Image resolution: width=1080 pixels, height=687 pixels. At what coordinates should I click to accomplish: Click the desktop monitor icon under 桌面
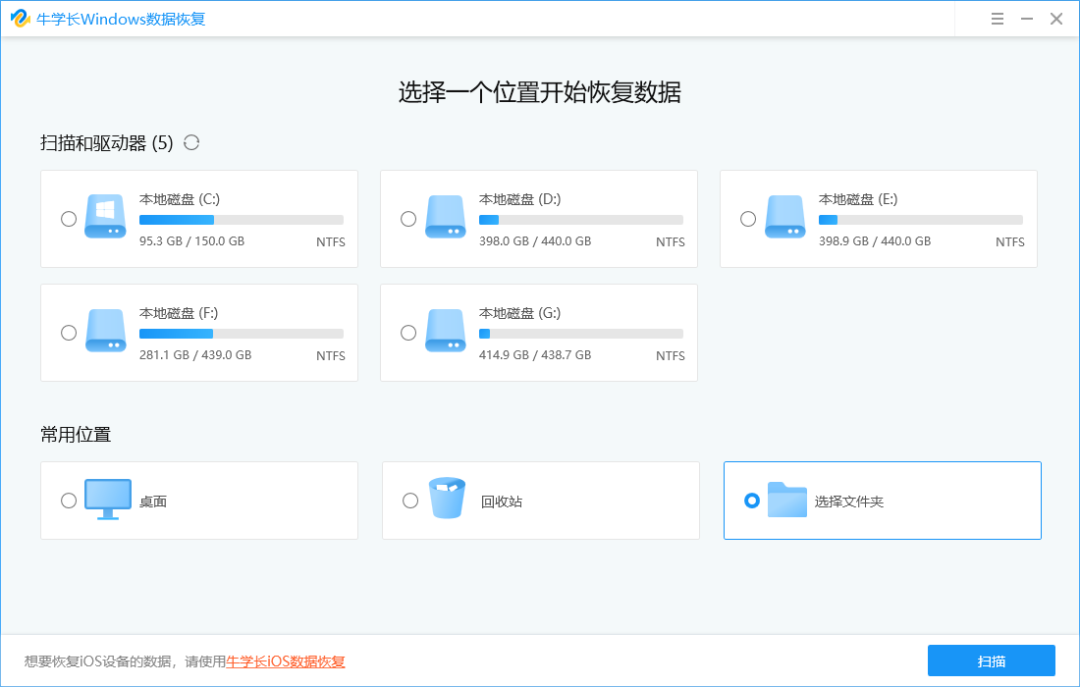(106, 499)
